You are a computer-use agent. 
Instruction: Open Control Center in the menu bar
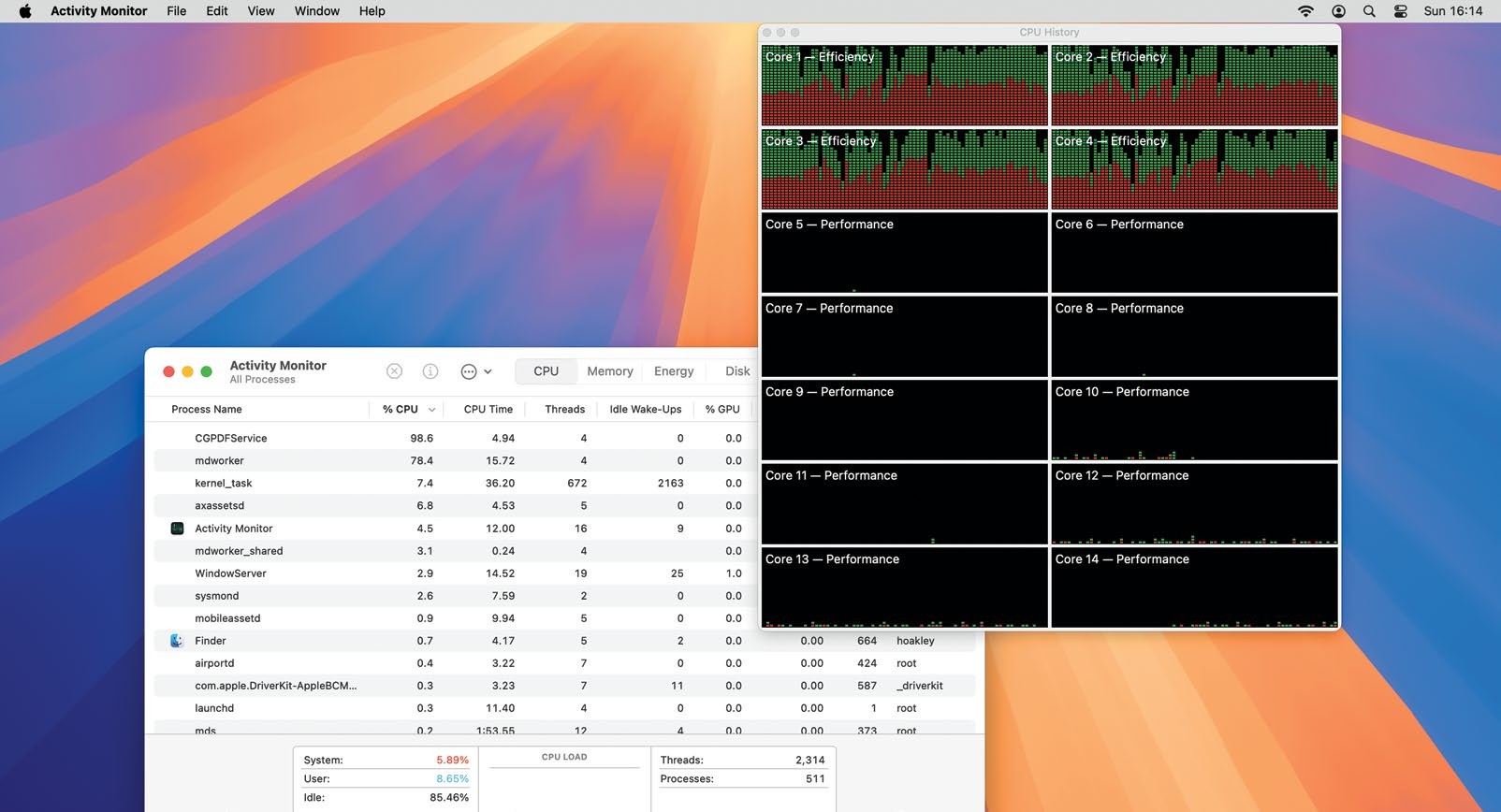[x=1400, y=11]
